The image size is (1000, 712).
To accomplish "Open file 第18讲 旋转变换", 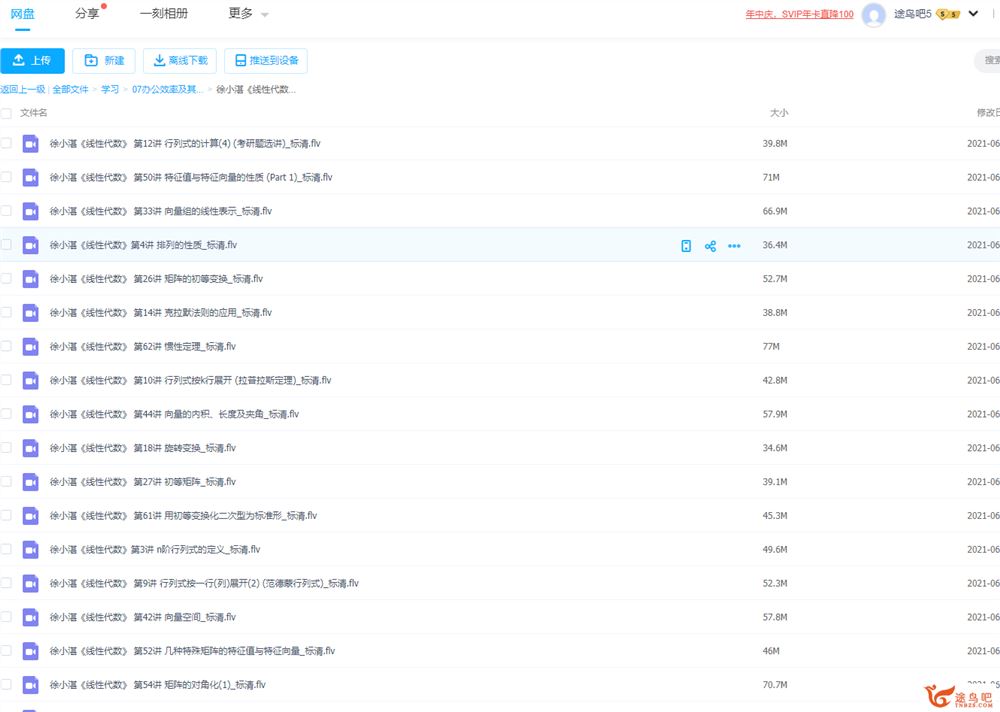I will [x=143, y=448].
